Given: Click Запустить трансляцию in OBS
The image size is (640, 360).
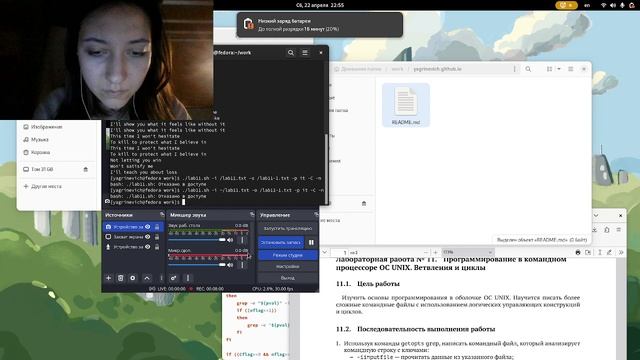Looking at the screenshot, I should point(288,229).
